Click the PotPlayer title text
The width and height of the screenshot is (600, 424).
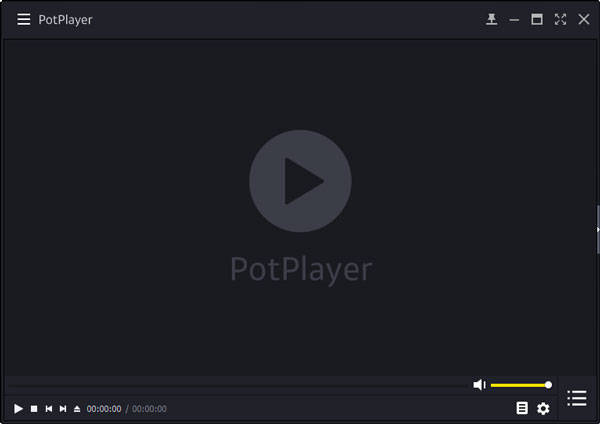click(x=65, y=20)
